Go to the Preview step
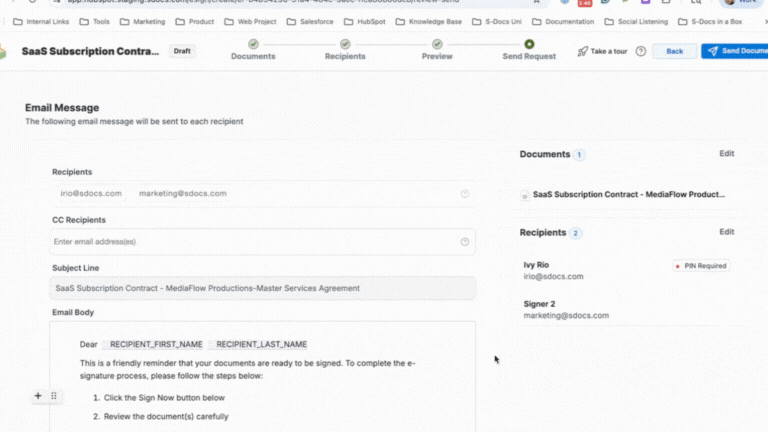This screenshot has height=432, width=768. (x=437, y=50)
